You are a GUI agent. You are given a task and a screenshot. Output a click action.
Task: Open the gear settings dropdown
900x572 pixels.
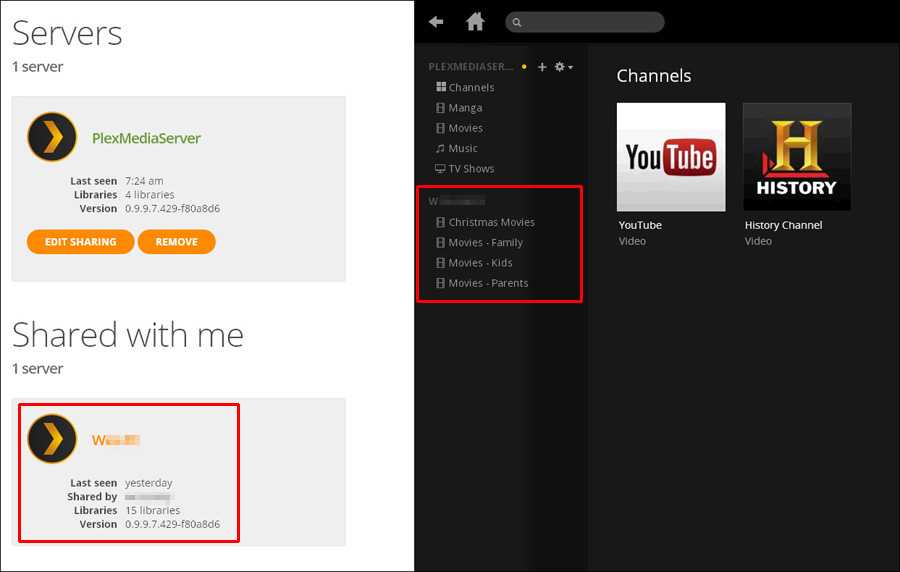[563, 67]
